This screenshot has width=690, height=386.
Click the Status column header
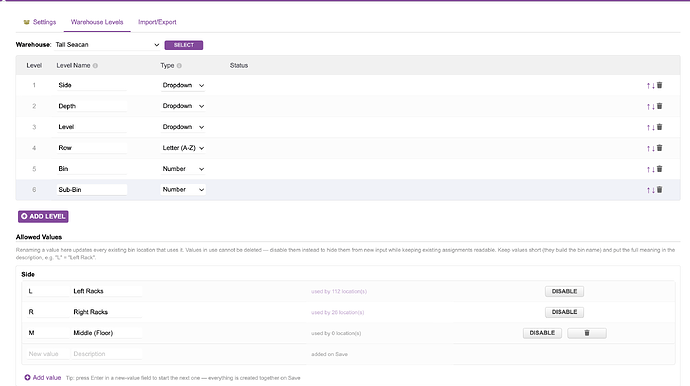pyautogui.click(x=239, y=66)
